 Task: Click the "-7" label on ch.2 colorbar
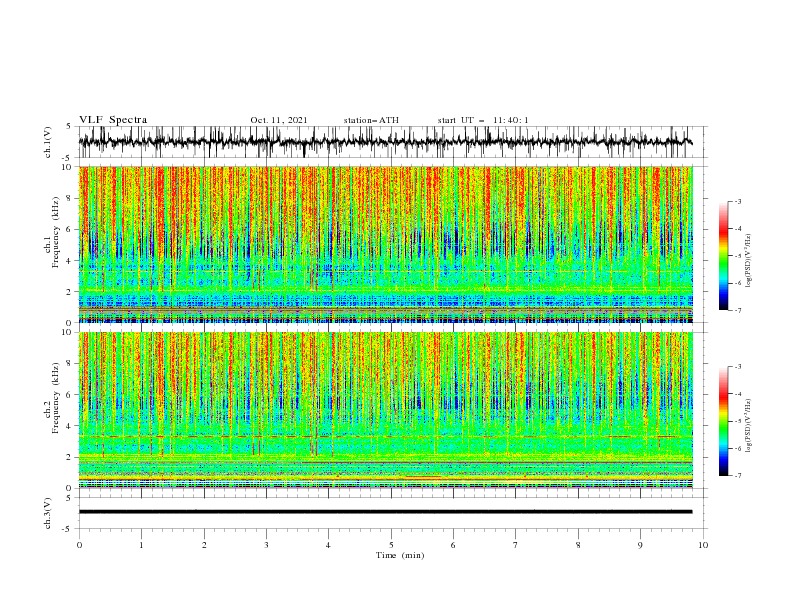[x=738, y=476]
